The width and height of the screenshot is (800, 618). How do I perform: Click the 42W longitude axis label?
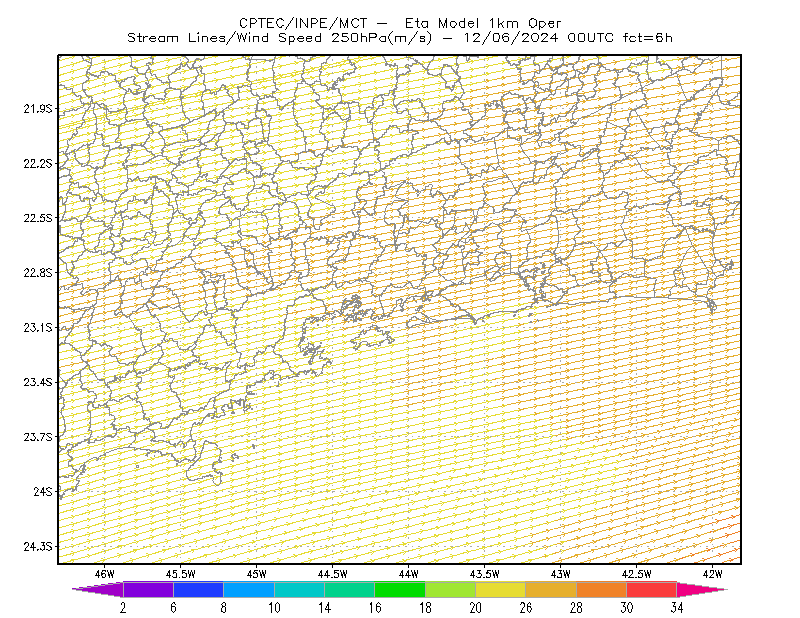pos(712,574)
